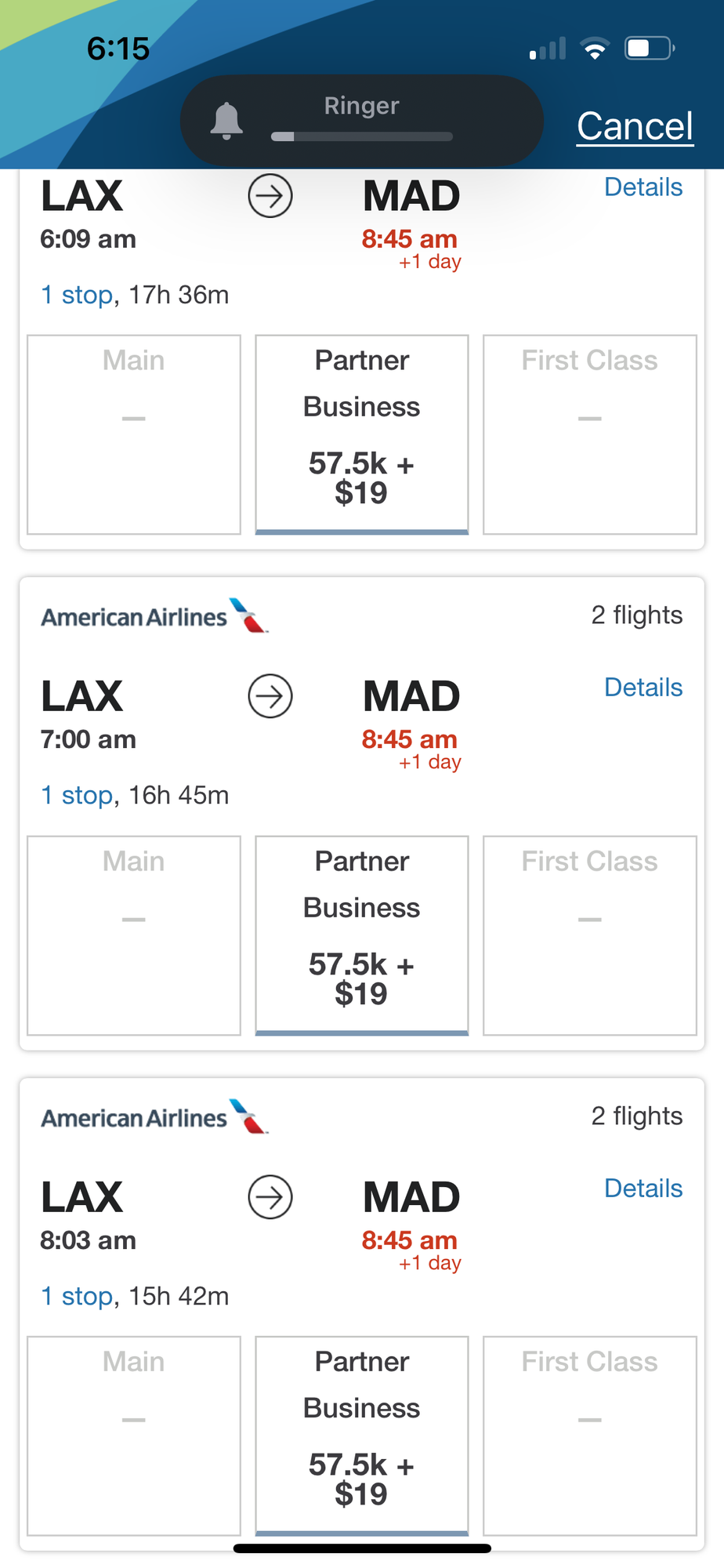Screen dimensions: 724x1568
Task: Tap the home indicator bar at bottom
Action: (362, 1548)
